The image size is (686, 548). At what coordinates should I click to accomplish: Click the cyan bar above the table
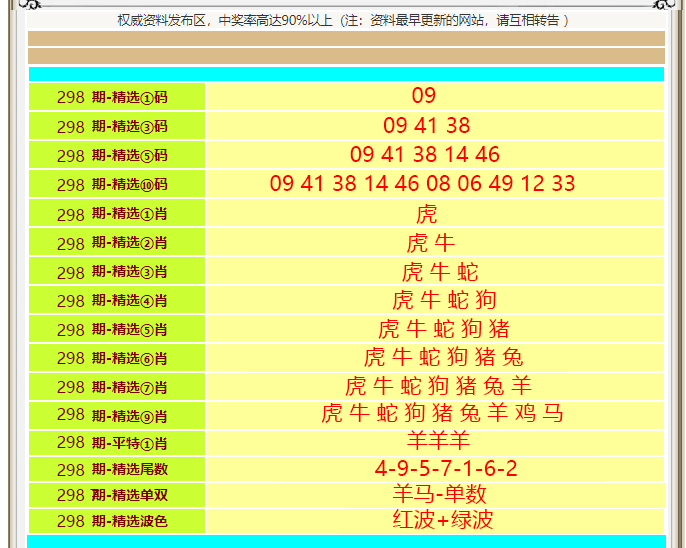point(346,74)
